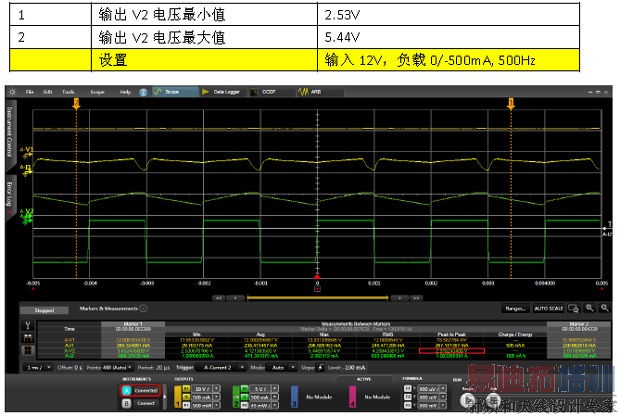The width and height of the screenshot is (620, 416).
Task: Click the CCDF graph icon
Action: click(255, 92)
